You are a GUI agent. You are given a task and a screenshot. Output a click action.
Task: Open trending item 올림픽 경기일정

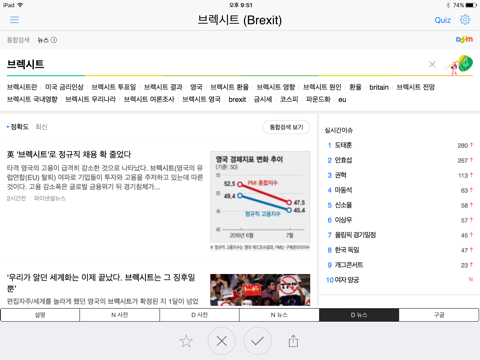tap(355, 235)
